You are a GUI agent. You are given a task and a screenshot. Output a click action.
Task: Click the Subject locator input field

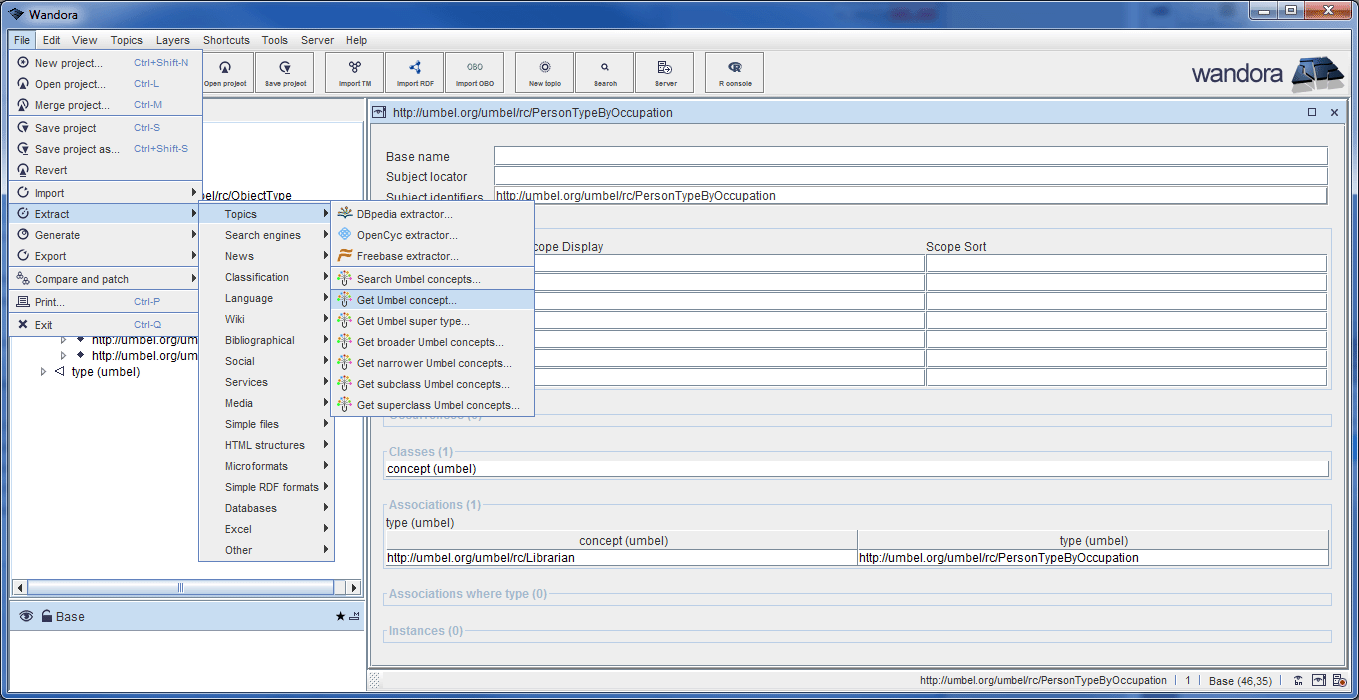tap(910, 176)
